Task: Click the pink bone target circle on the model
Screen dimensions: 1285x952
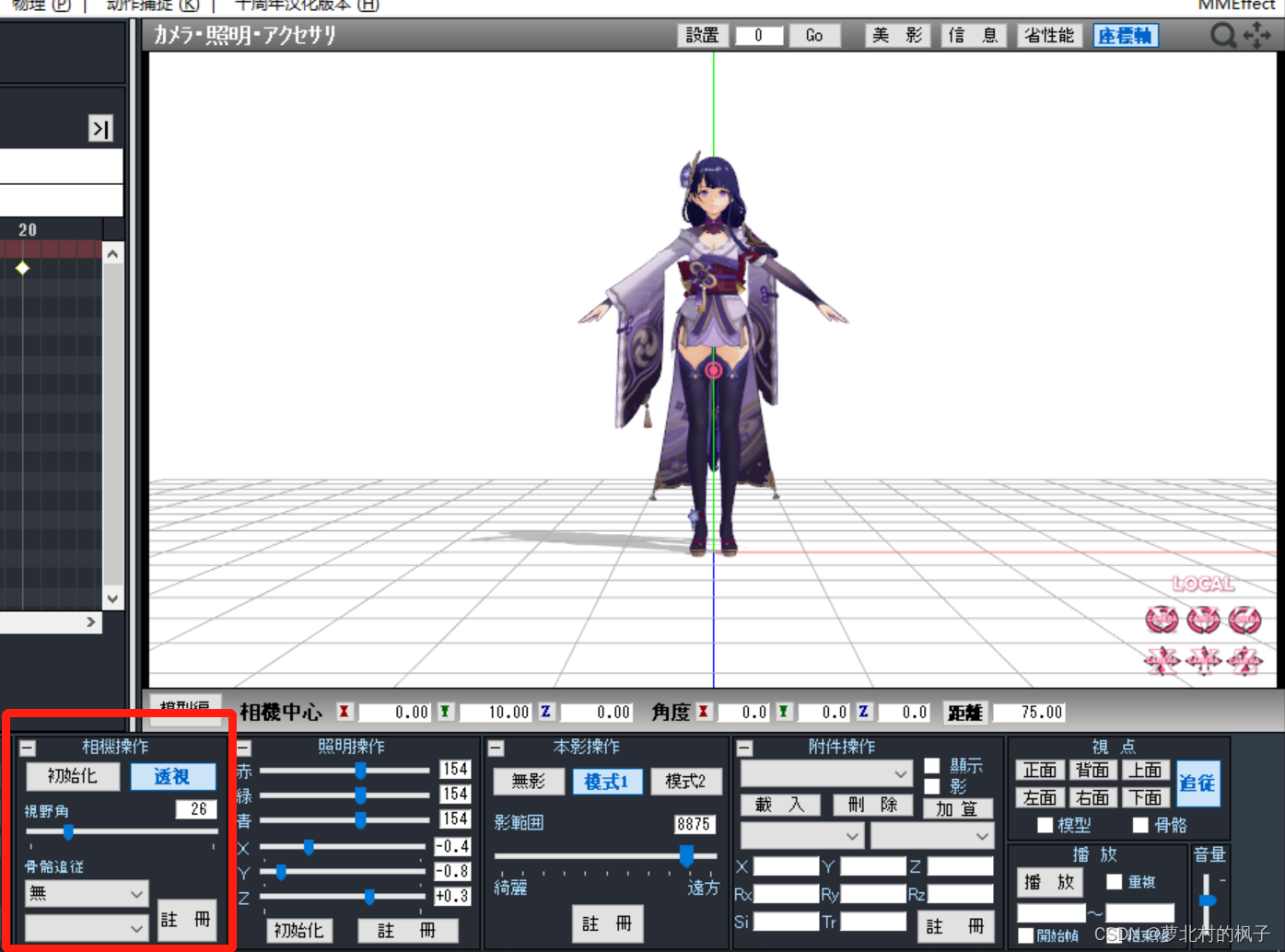Action: click(714, 370)
